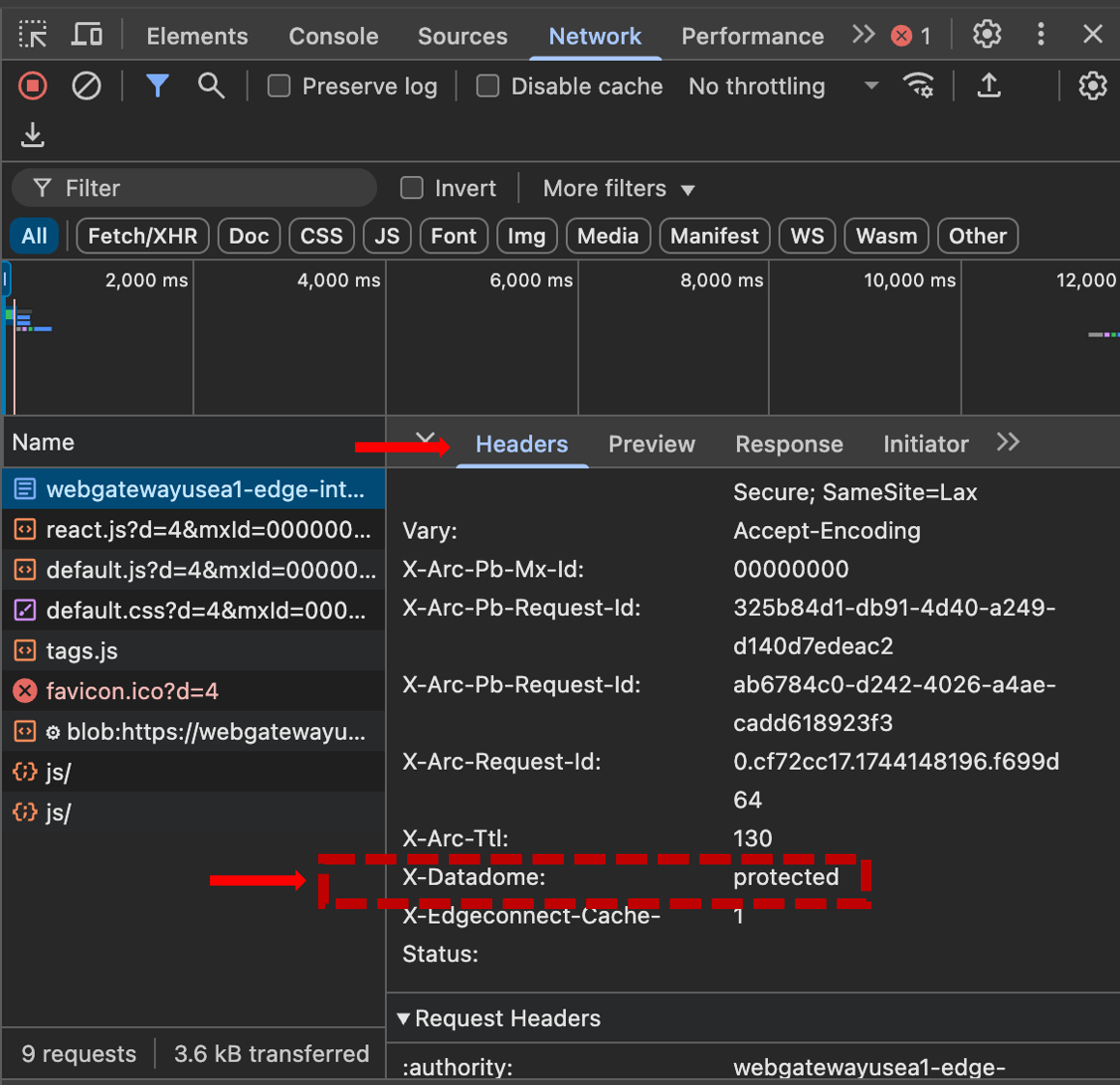Click the X-Arc-Pb-Mx-Id value 00000000
The height and width of the screenshot is (1085, 1120).
(791, 570)
